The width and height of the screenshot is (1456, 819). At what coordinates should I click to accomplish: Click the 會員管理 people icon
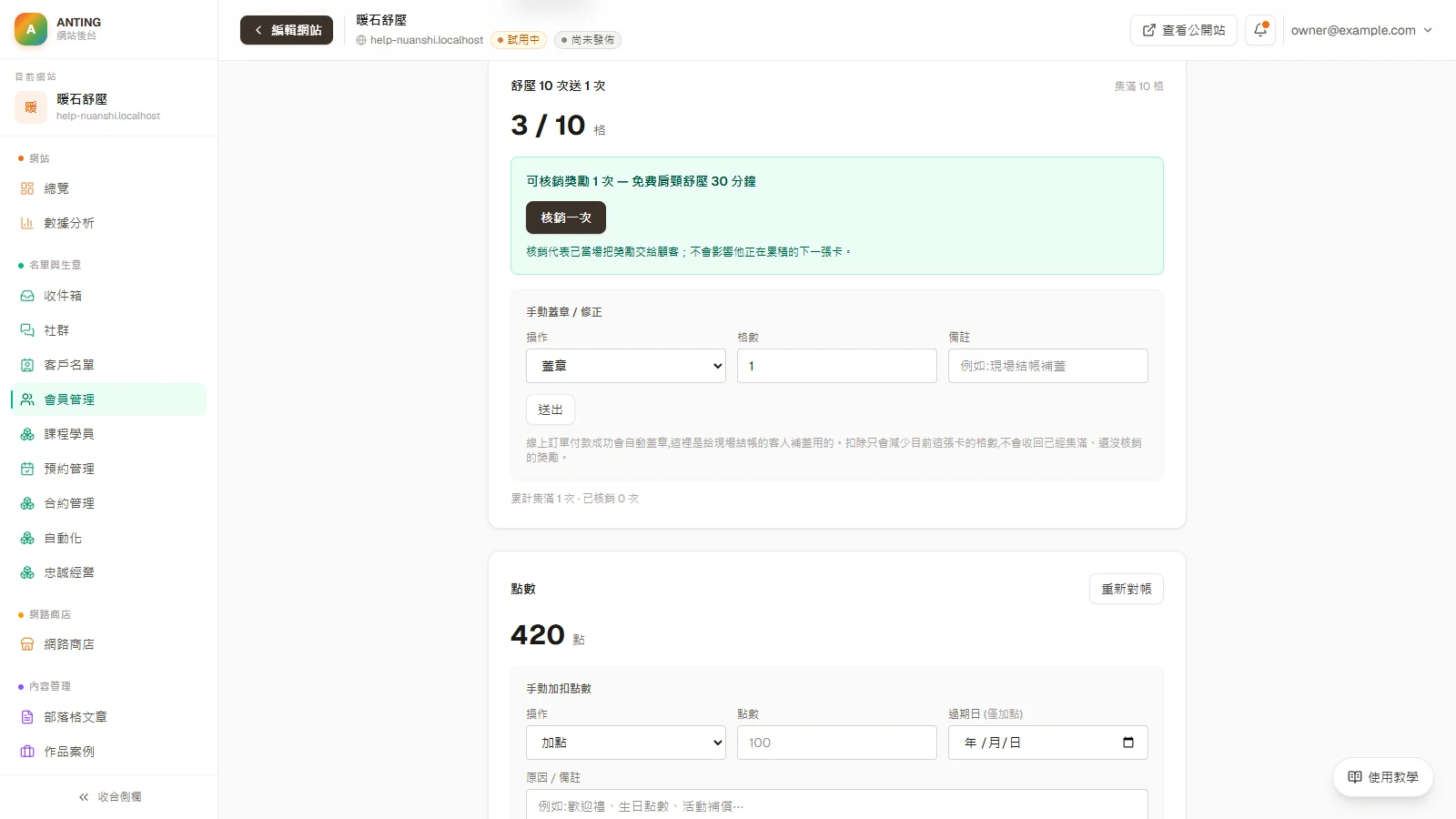tap(27, 399)
